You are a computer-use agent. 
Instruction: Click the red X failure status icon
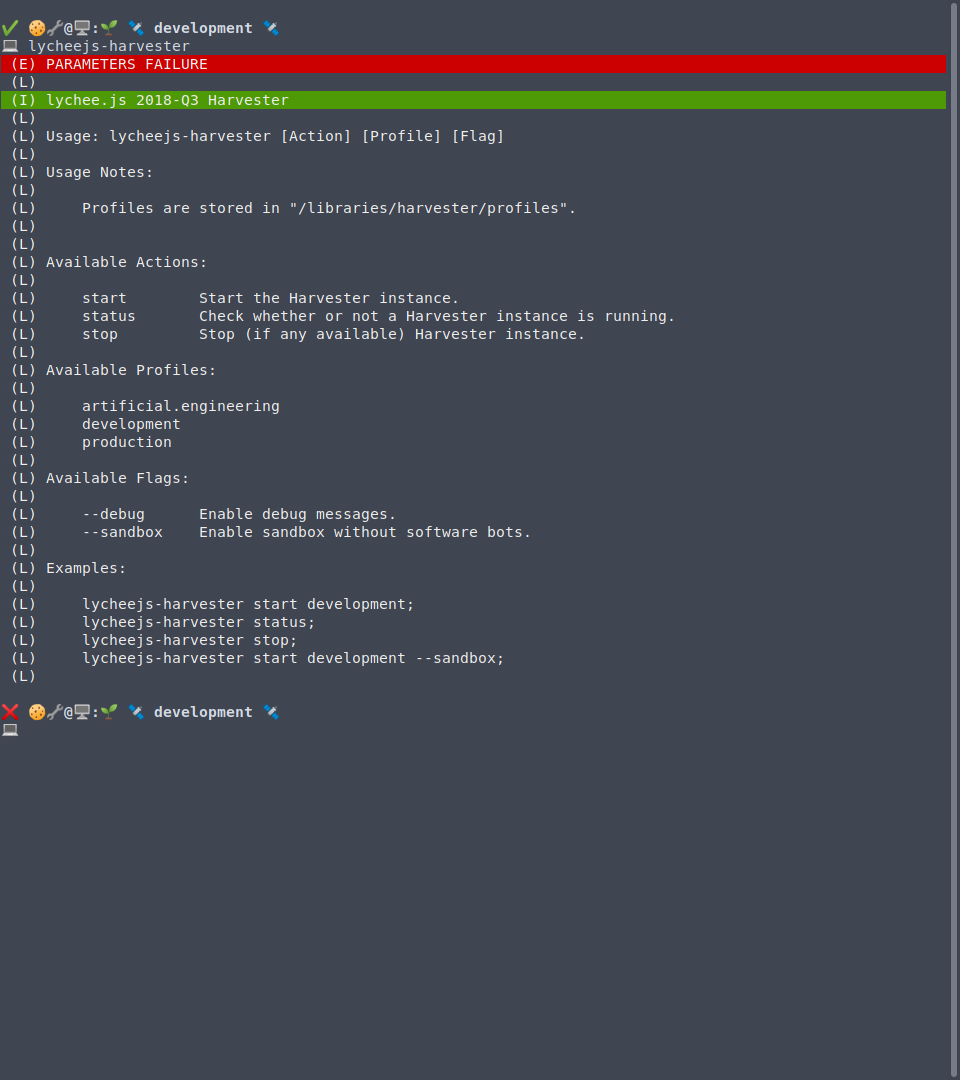(10, 712)
